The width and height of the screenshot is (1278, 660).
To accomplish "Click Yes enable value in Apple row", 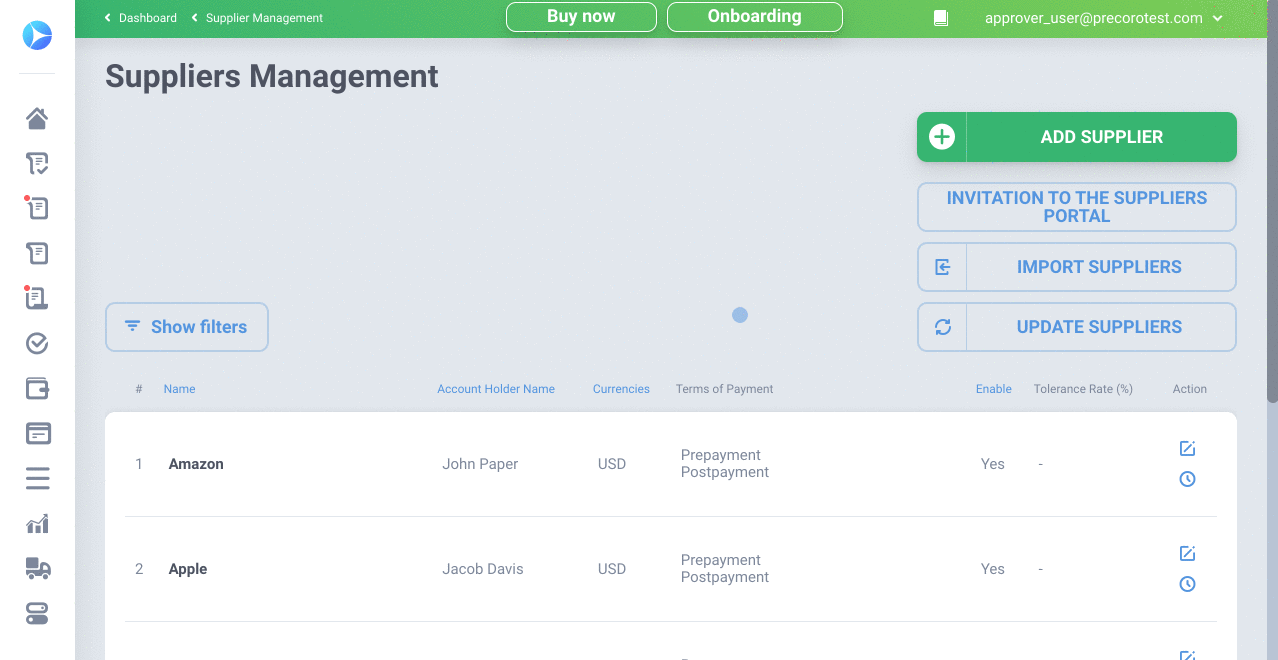I will click(993, 569).
